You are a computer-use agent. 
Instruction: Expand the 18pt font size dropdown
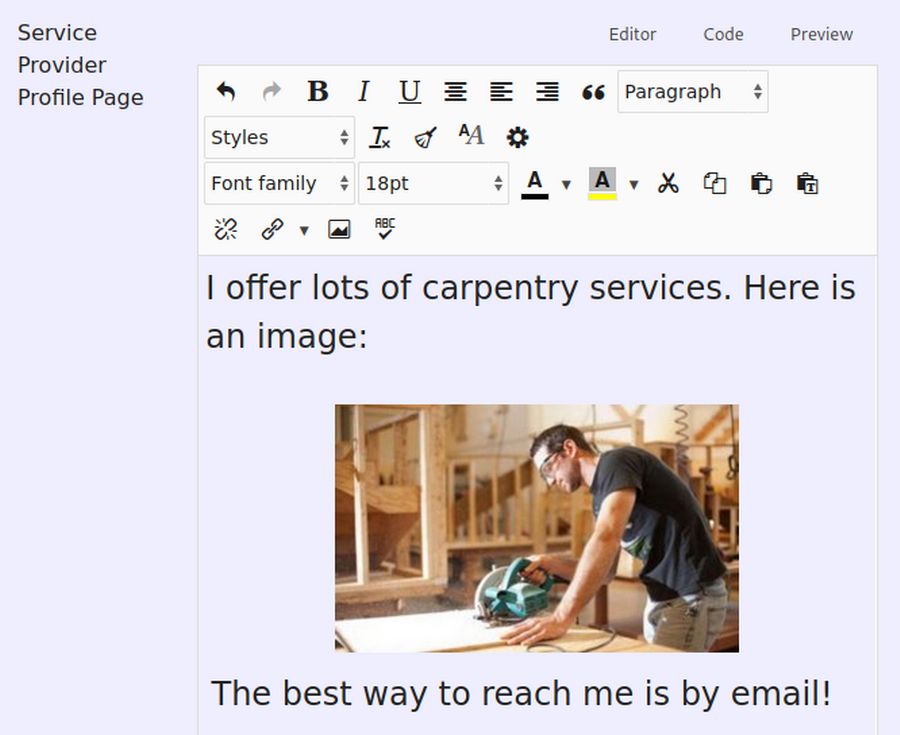tap(433, 183)
